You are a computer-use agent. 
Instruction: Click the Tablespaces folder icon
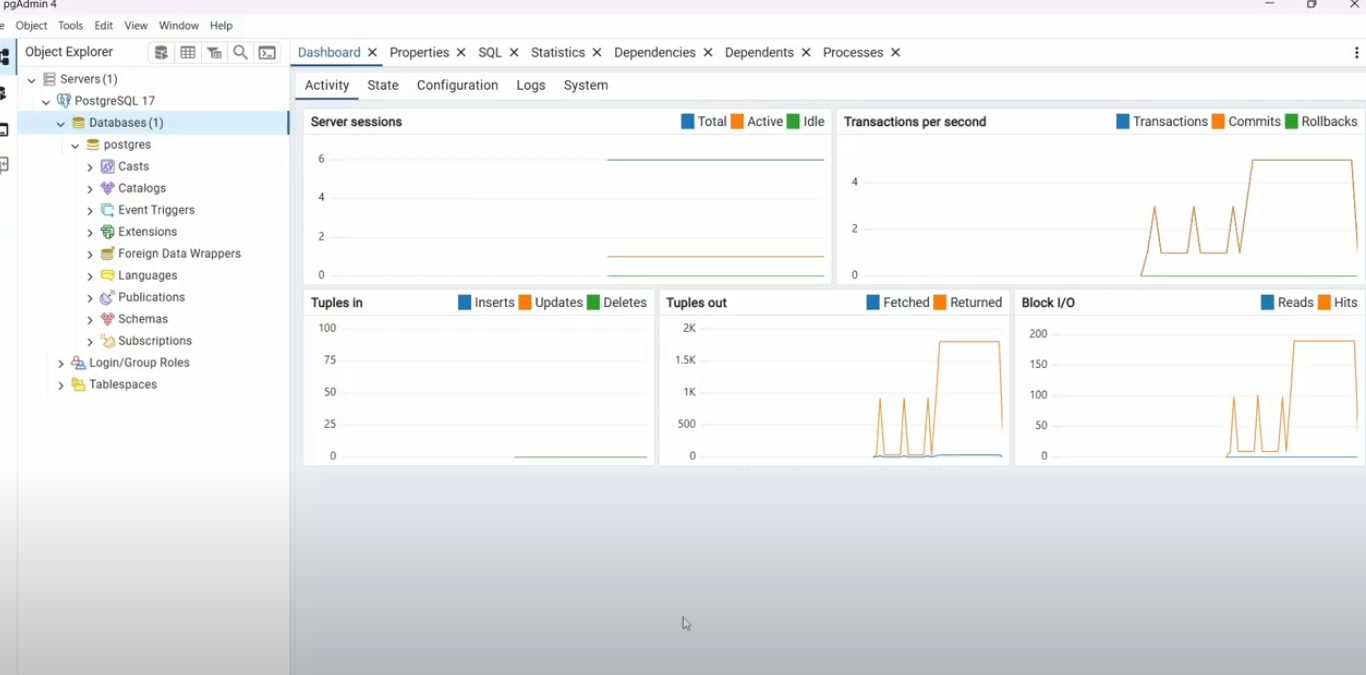pos(78,385)
